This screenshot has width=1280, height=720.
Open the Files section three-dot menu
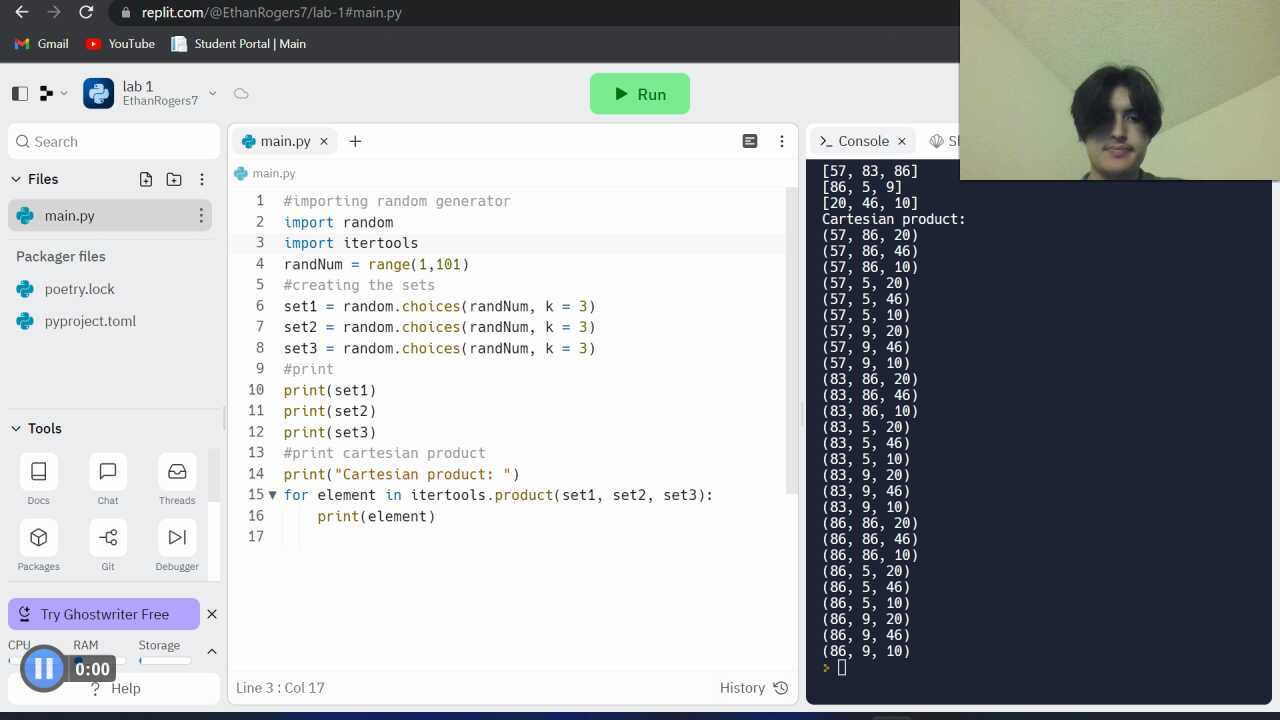pyautogui.click(x=202, y=179)
